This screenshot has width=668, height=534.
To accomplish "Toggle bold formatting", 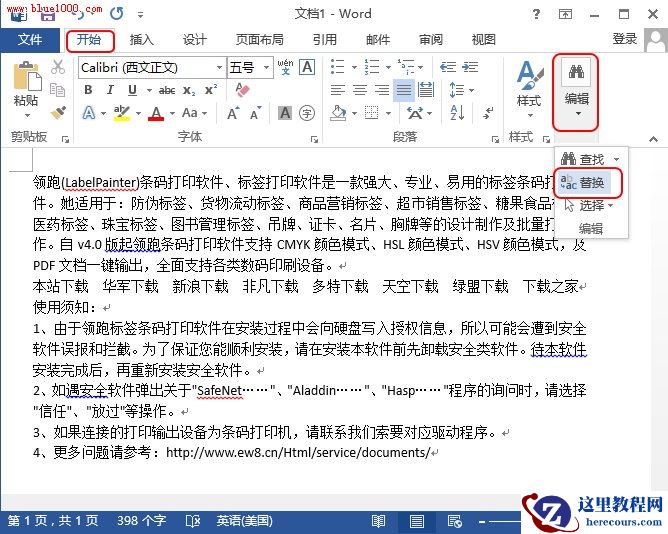I will [88, 90].
